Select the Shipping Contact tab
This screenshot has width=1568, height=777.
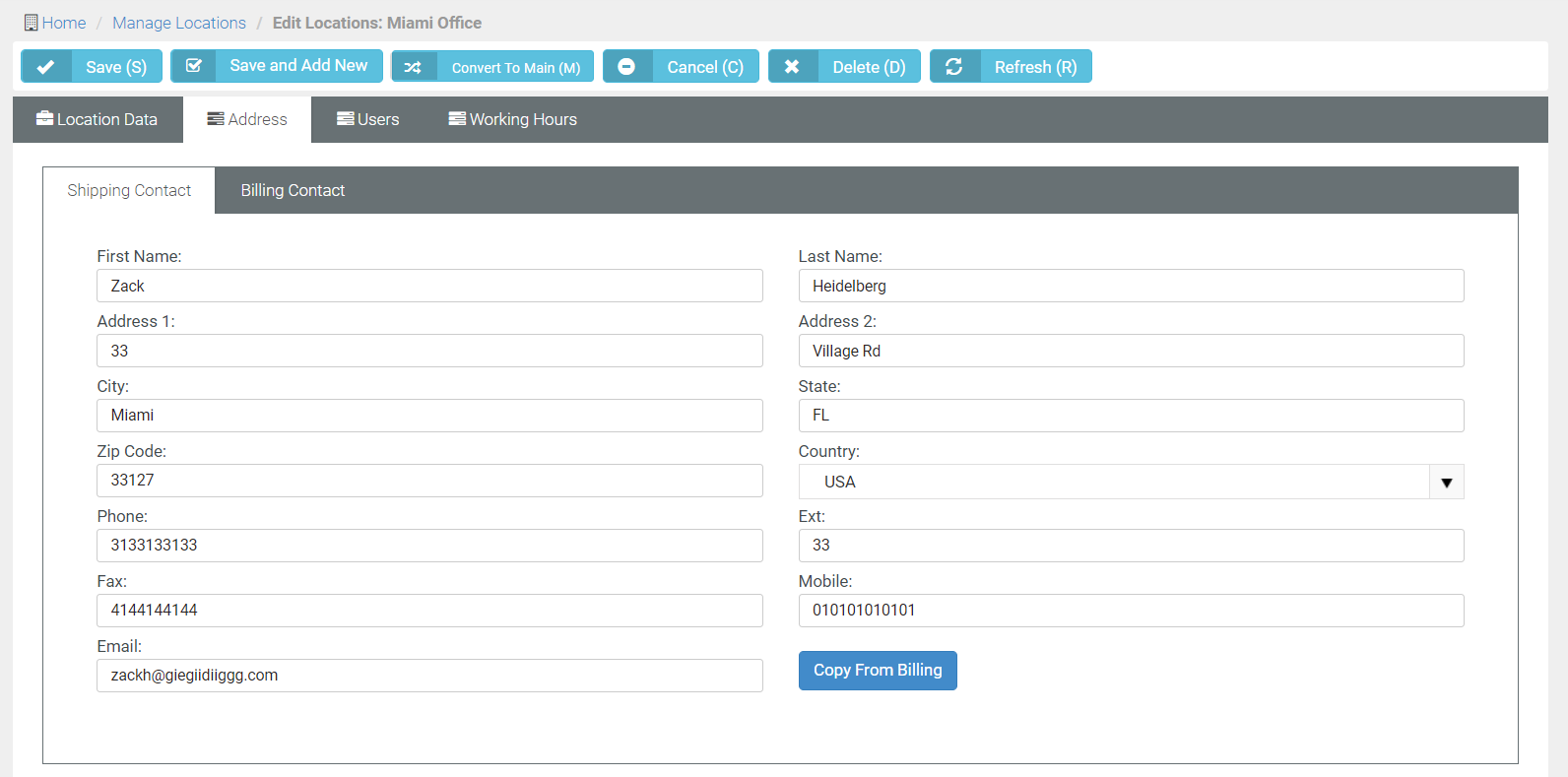(129, 190)
